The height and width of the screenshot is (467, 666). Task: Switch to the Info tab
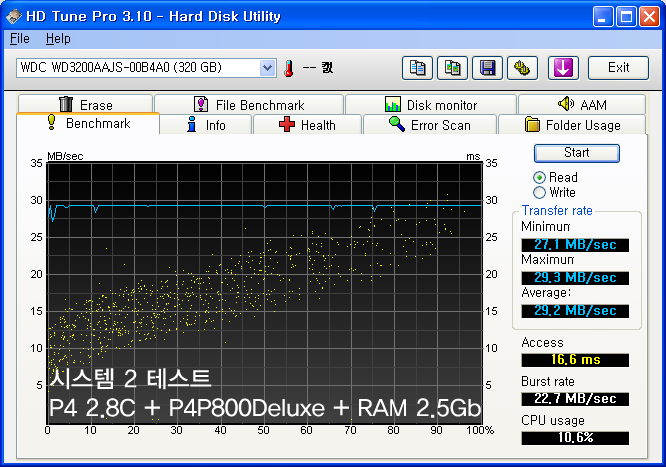click(206, 125)
